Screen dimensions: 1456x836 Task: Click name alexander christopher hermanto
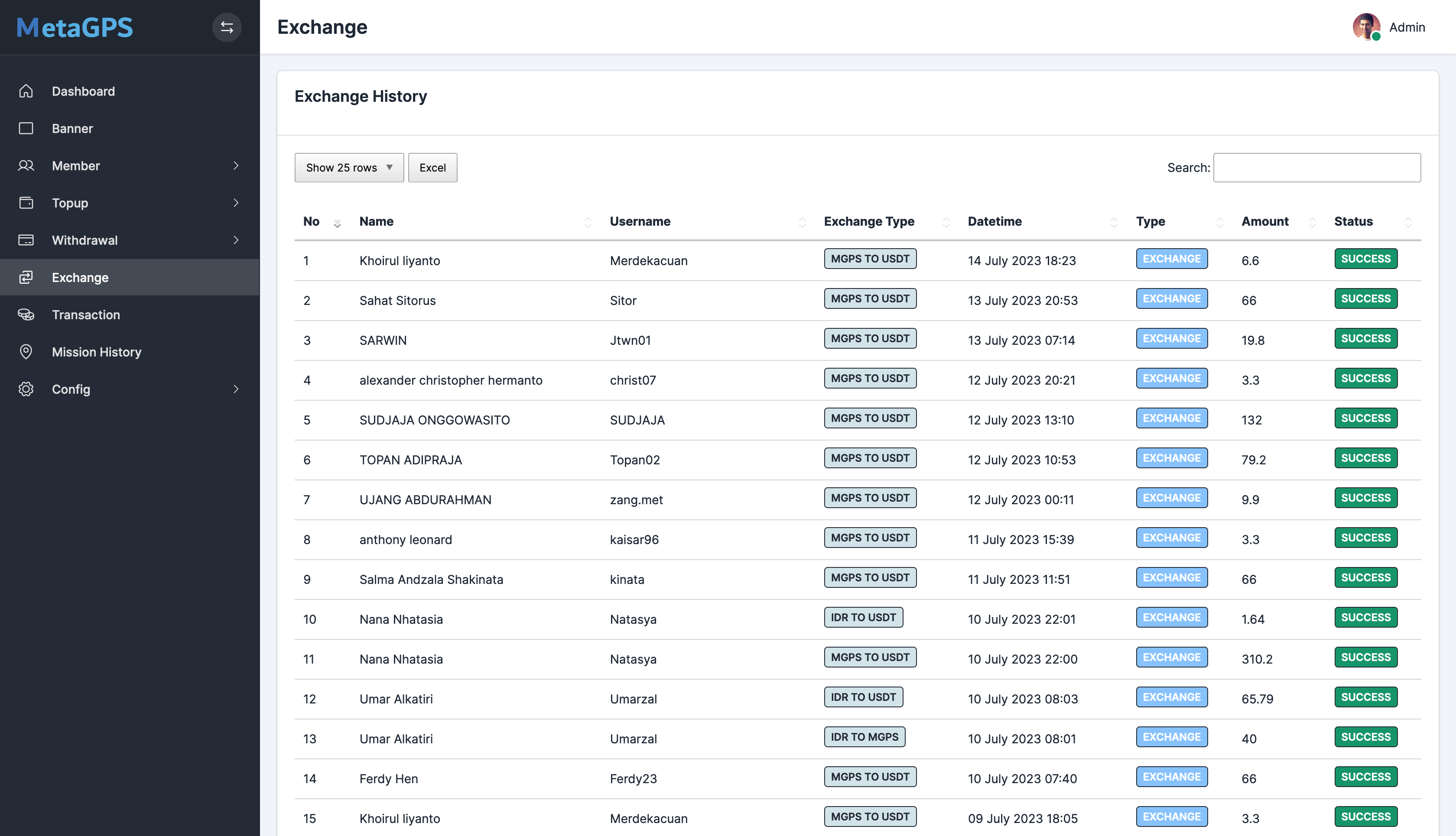pos(451,380)
